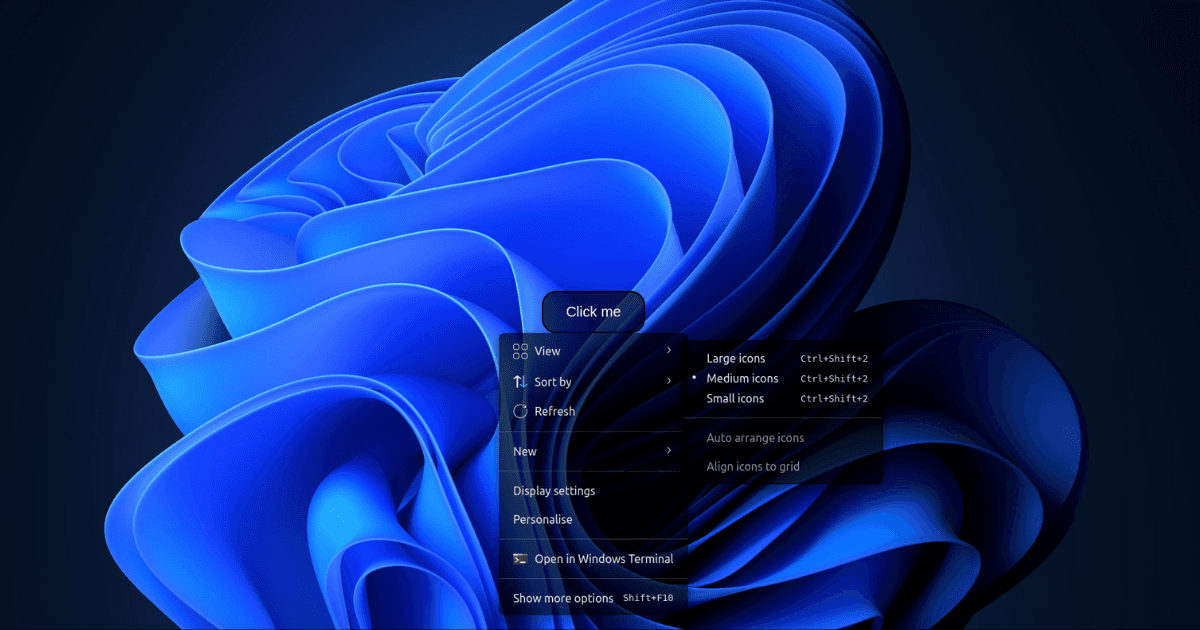Click the Sort by arrows icon

(521, 381)
